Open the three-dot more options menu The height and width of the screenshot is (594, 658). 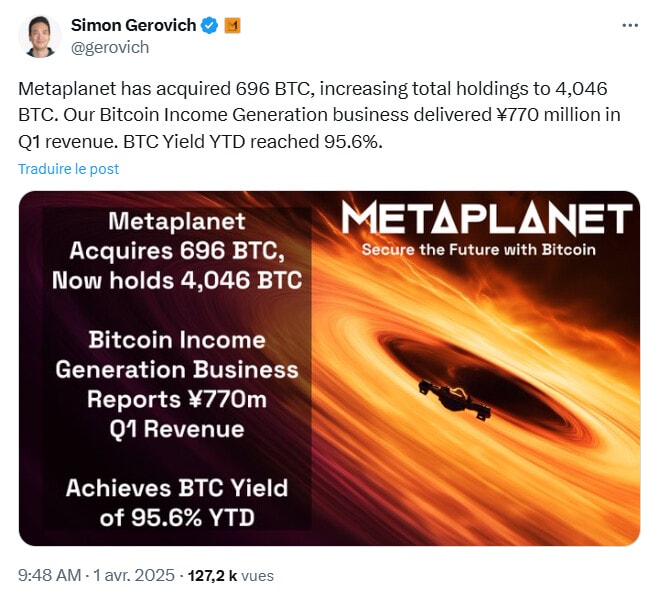pyautogui.click(x=629, y=26)
